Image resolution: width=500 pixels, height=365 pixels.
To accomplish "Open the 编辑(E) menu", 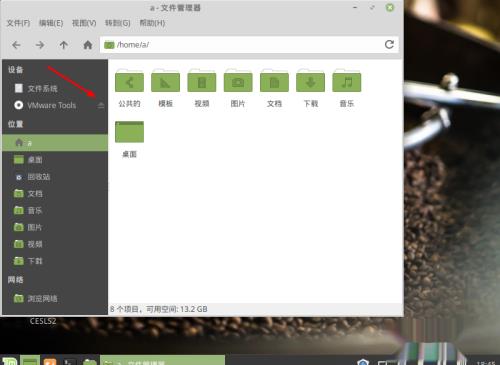I will 51,23.
